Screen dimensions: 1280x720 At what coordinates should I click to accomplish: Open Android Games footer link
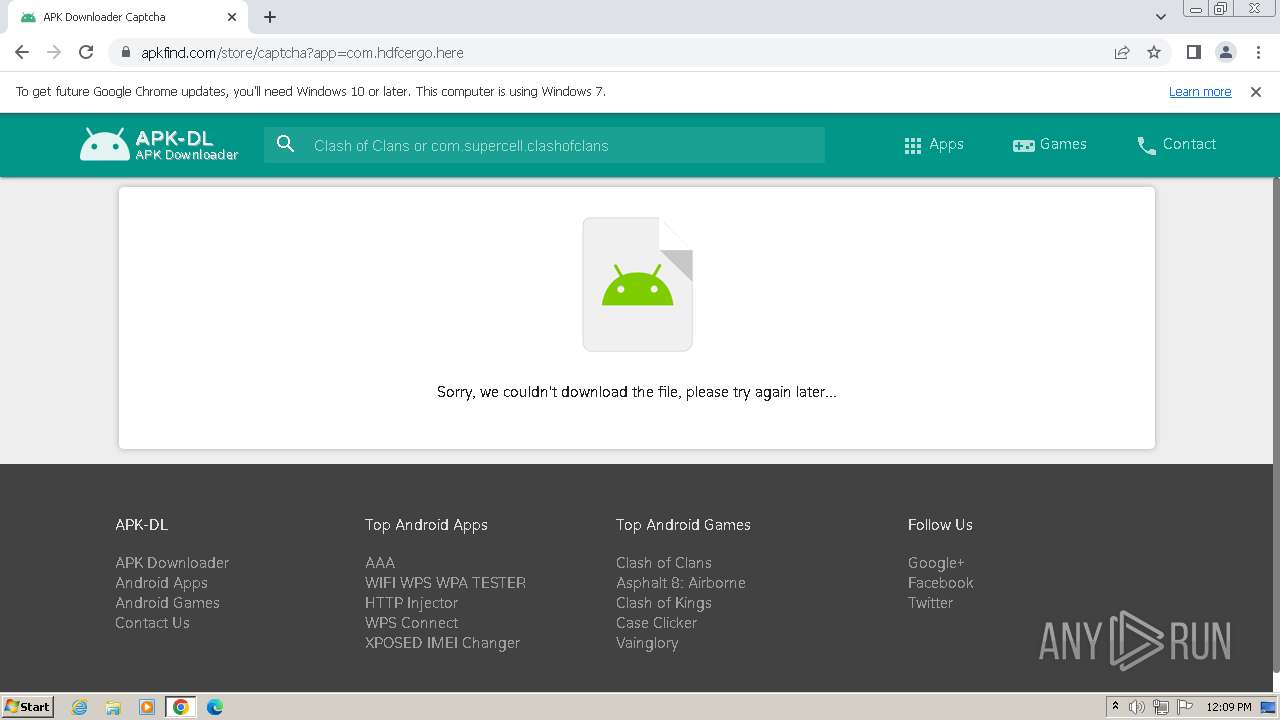(x=167, y=603)
